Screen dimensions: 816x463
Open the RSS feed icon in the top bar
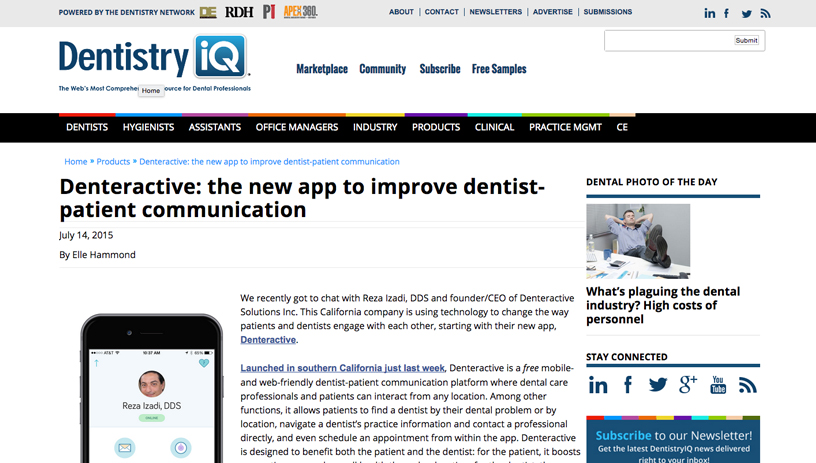click(x=765, y=14)
